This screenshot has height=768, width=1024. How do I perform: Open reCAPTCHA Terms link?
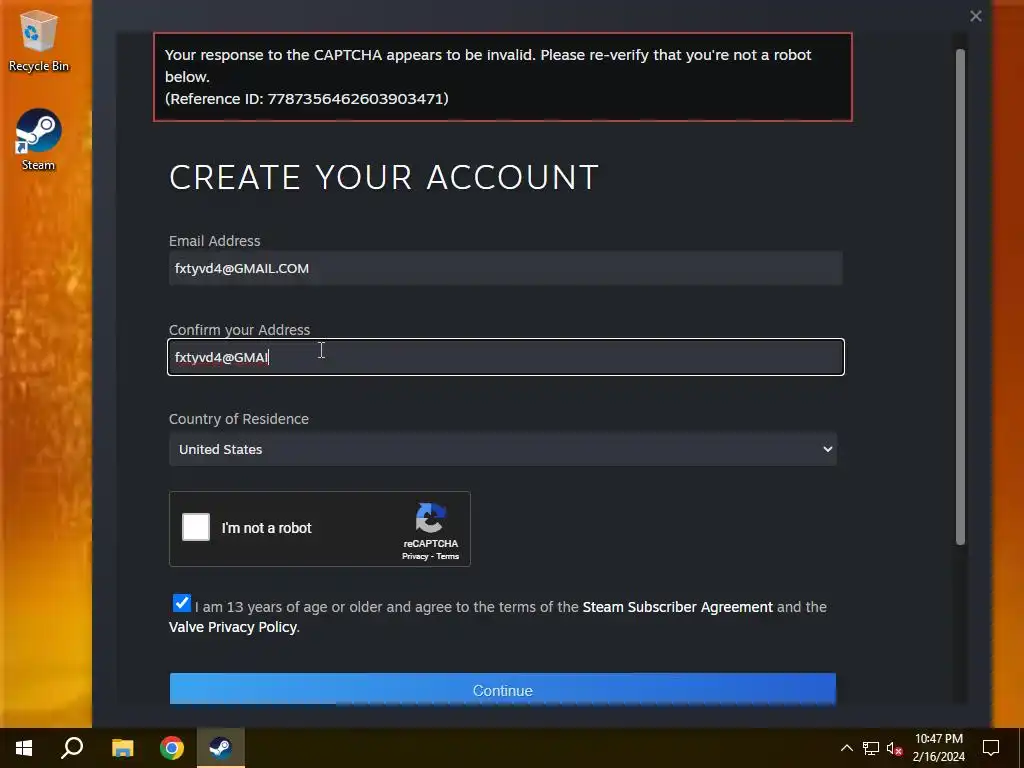click(x=447, y=556)
